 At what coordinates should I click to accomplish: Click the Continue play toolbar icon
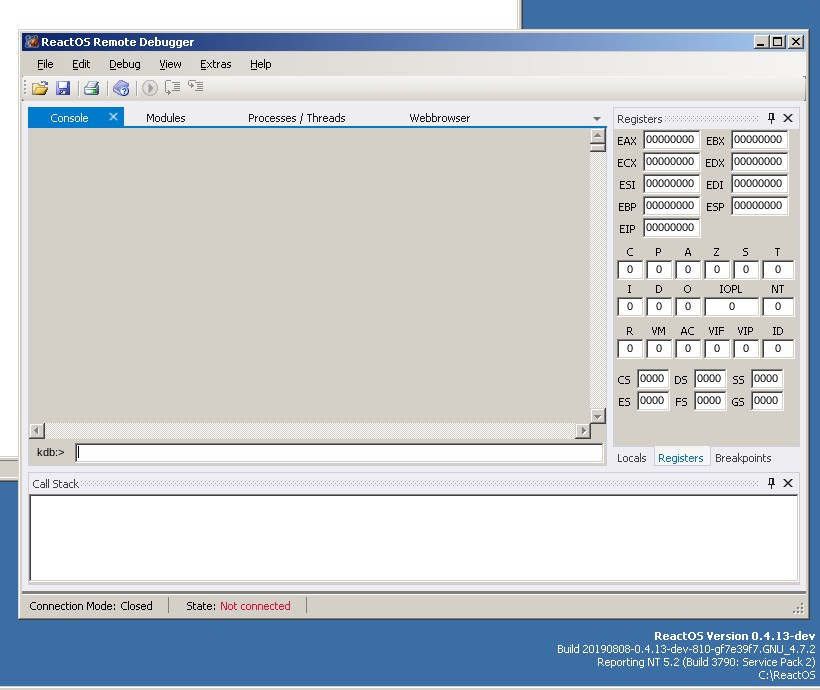[x=150, y=88]
